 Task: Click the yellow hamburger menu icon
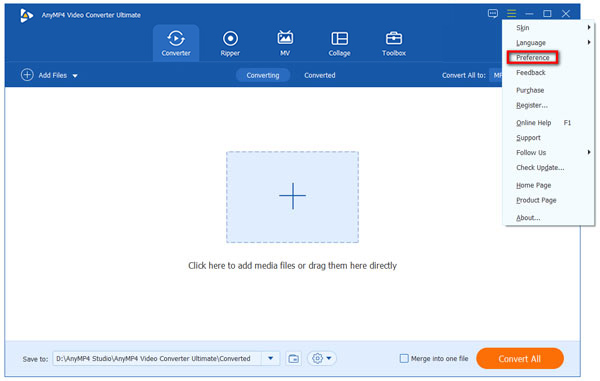tap(511, 14)
